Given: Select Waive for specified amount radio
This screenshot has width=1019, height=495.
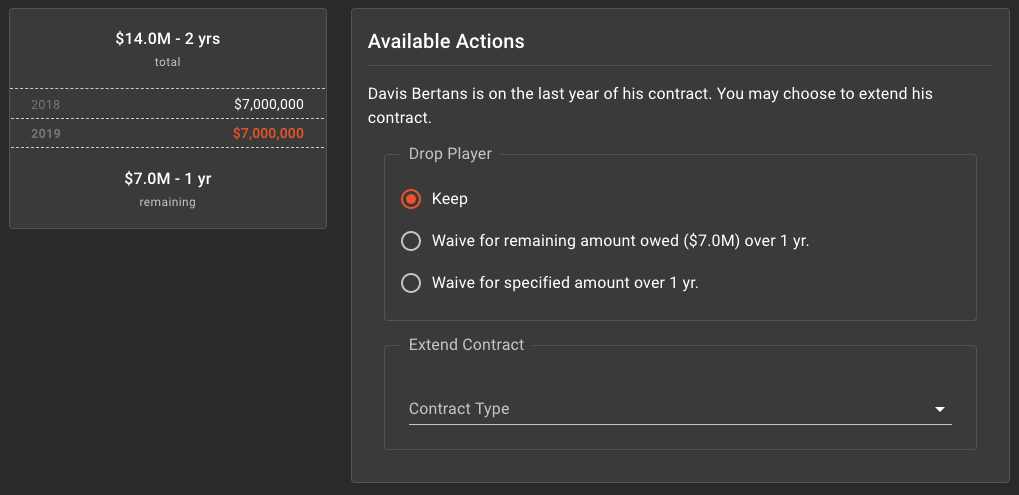Looking at the screenshot, I should pyautogui.click(x=410, y=283).
